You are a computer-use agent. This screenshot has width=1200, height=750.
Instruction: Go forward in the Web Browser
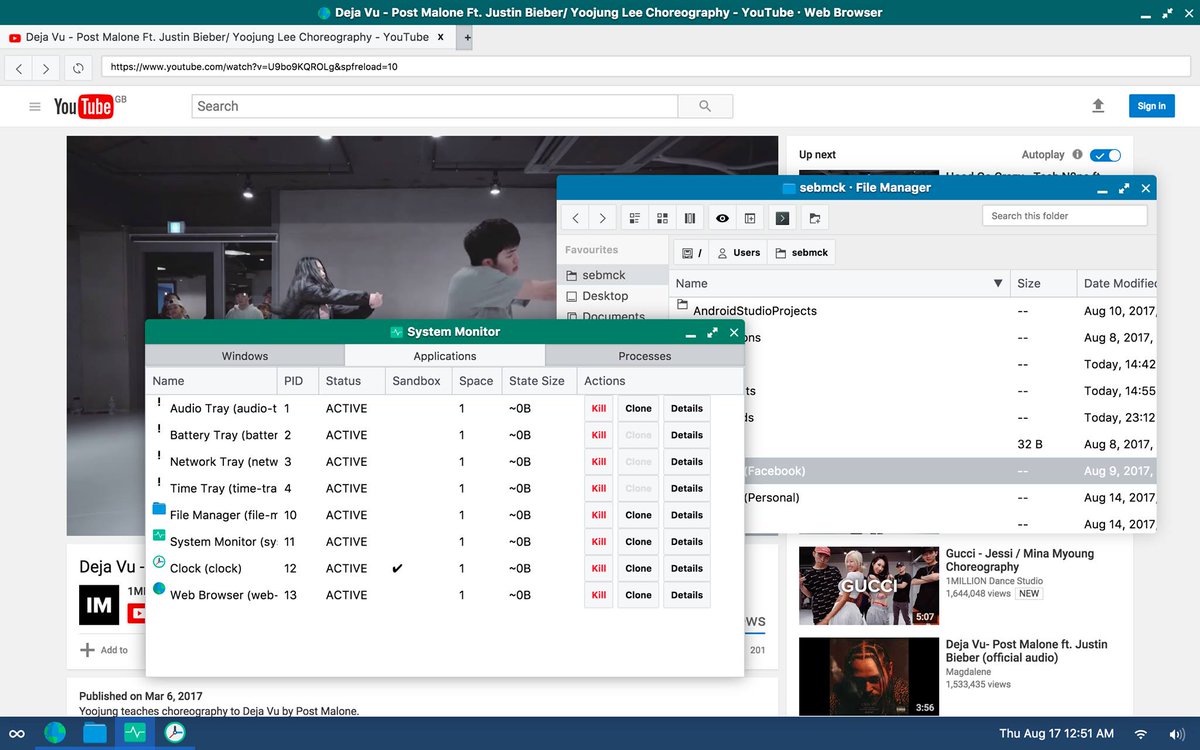coord(46,68)
